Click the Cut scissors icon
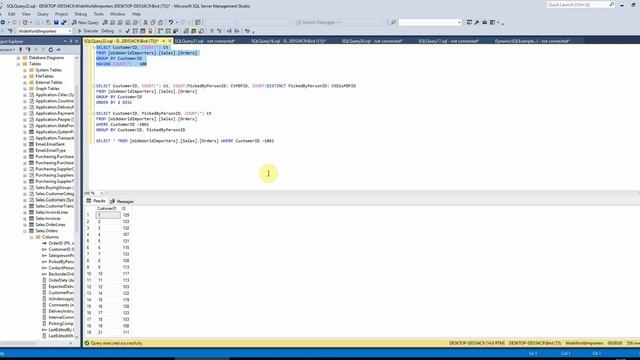 [x=145, y=22]
